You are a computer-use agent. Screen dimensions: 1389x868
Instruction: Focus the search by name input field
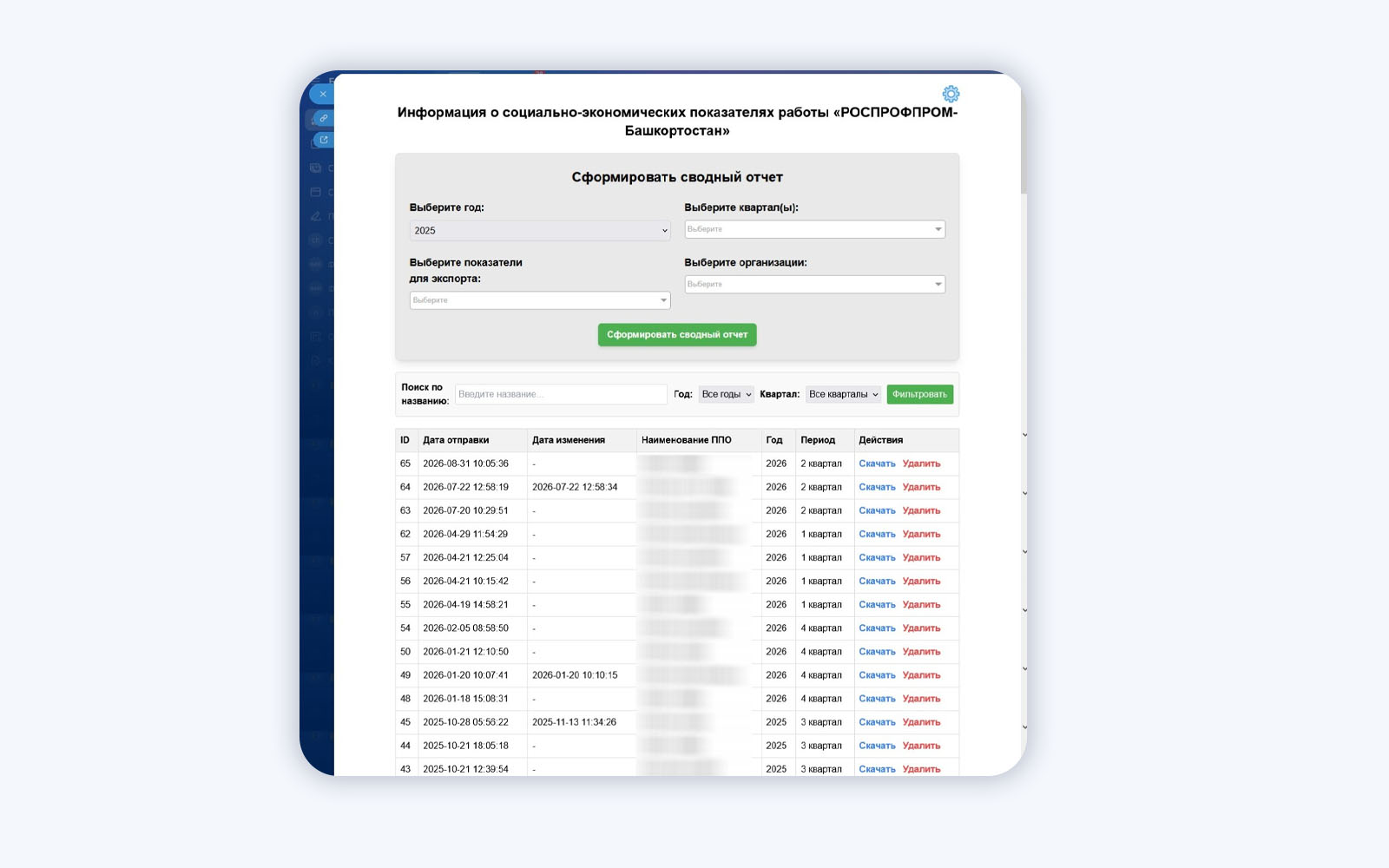pos(561,394)
